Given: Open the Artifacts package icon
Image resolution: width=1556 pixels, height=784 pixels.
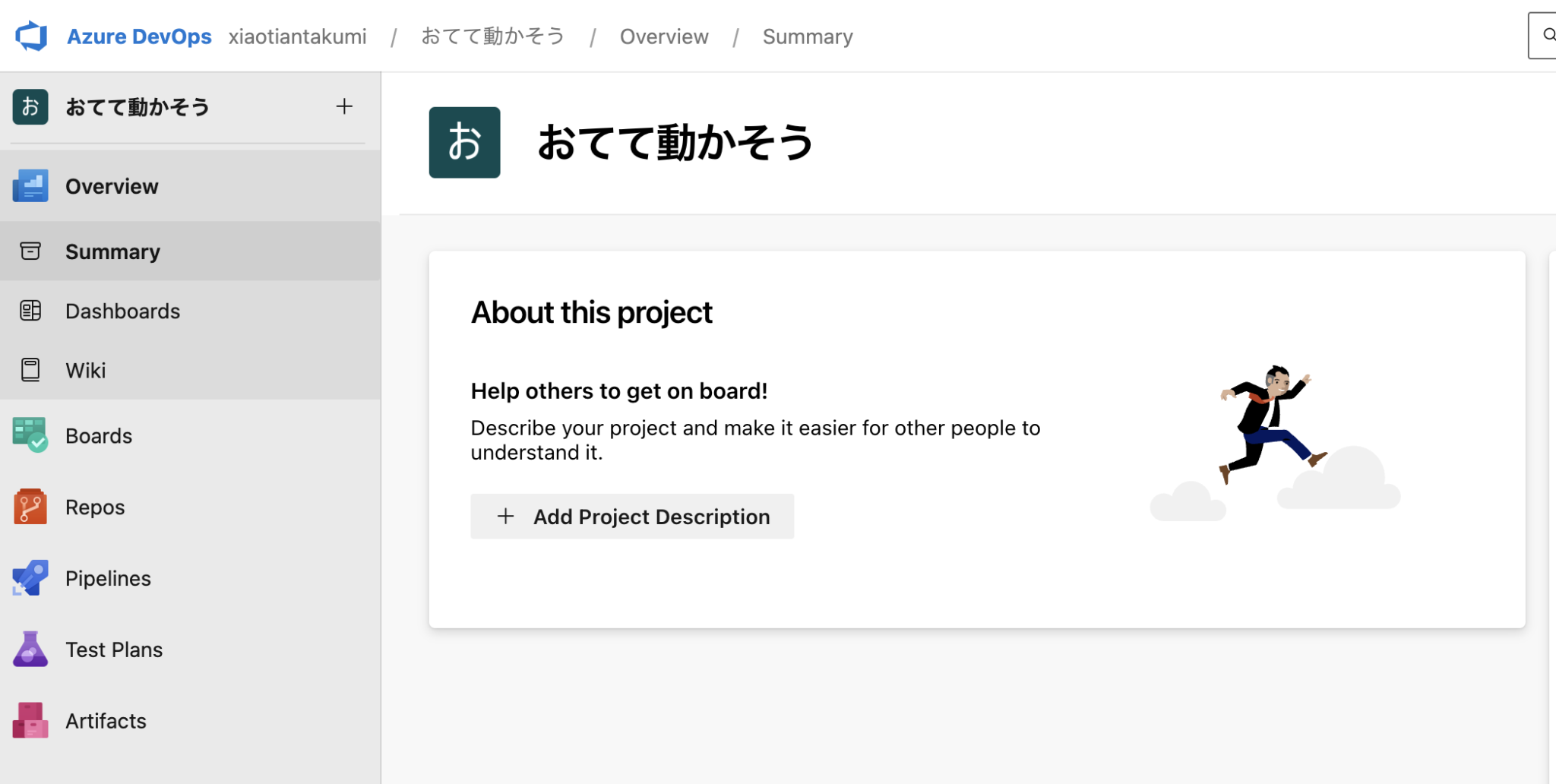Looking at the screenshot, I should pos(30,721).
